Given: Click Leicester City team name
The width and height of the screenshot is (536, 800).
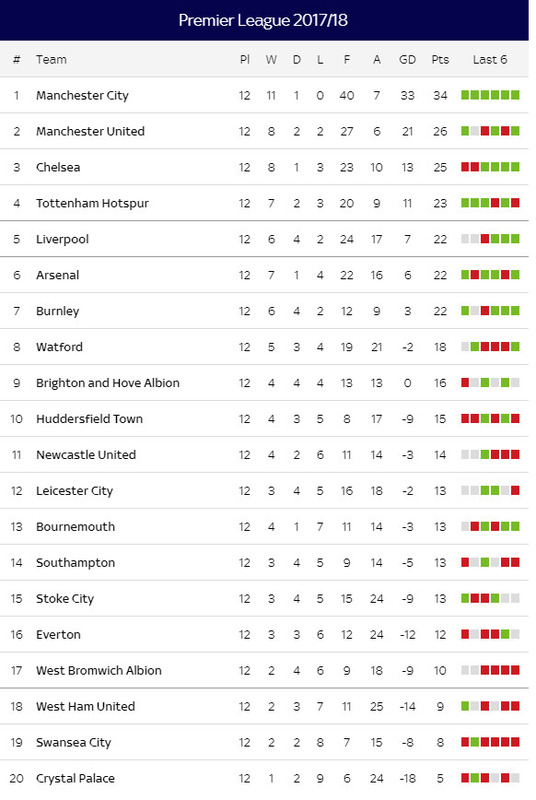Looking at the screenshot, I should pos(74,491).
